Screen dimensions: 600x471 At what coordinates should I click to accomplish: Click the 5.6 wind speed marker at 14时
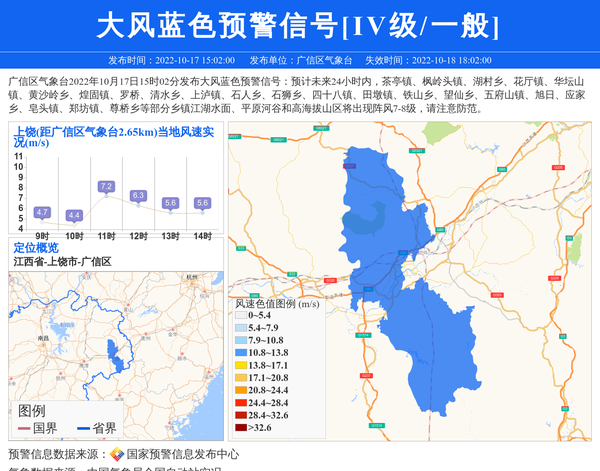coord(202,203)
